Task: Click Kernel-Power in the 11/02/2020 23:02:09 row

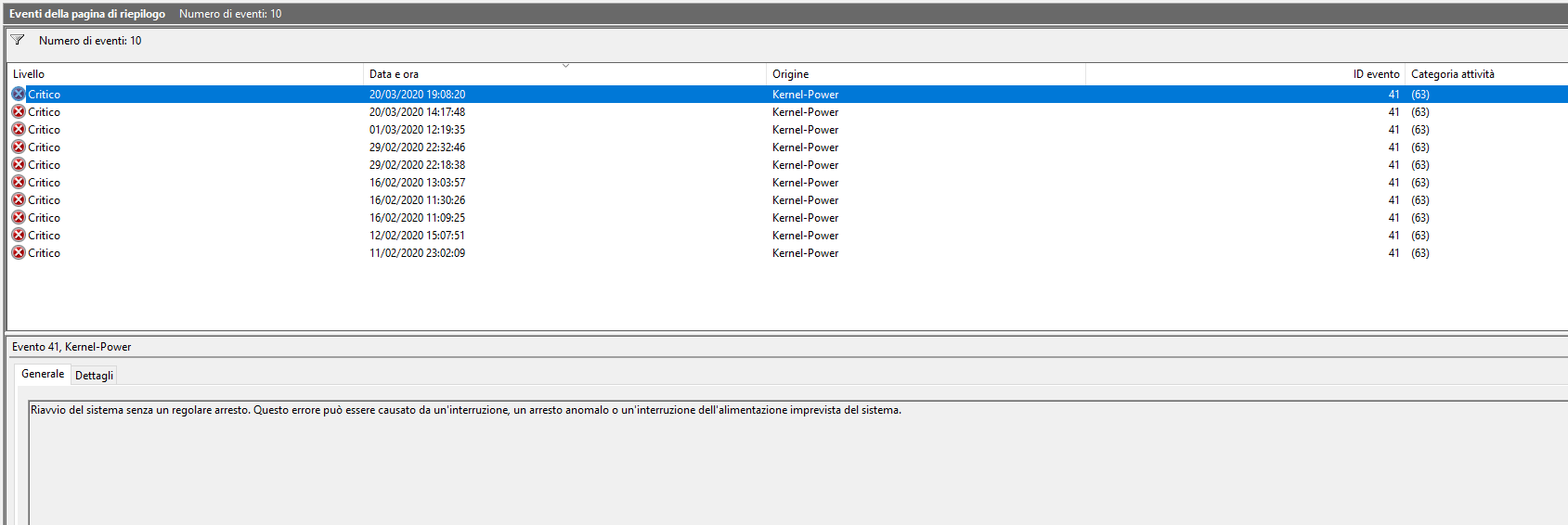Action: 805,253
